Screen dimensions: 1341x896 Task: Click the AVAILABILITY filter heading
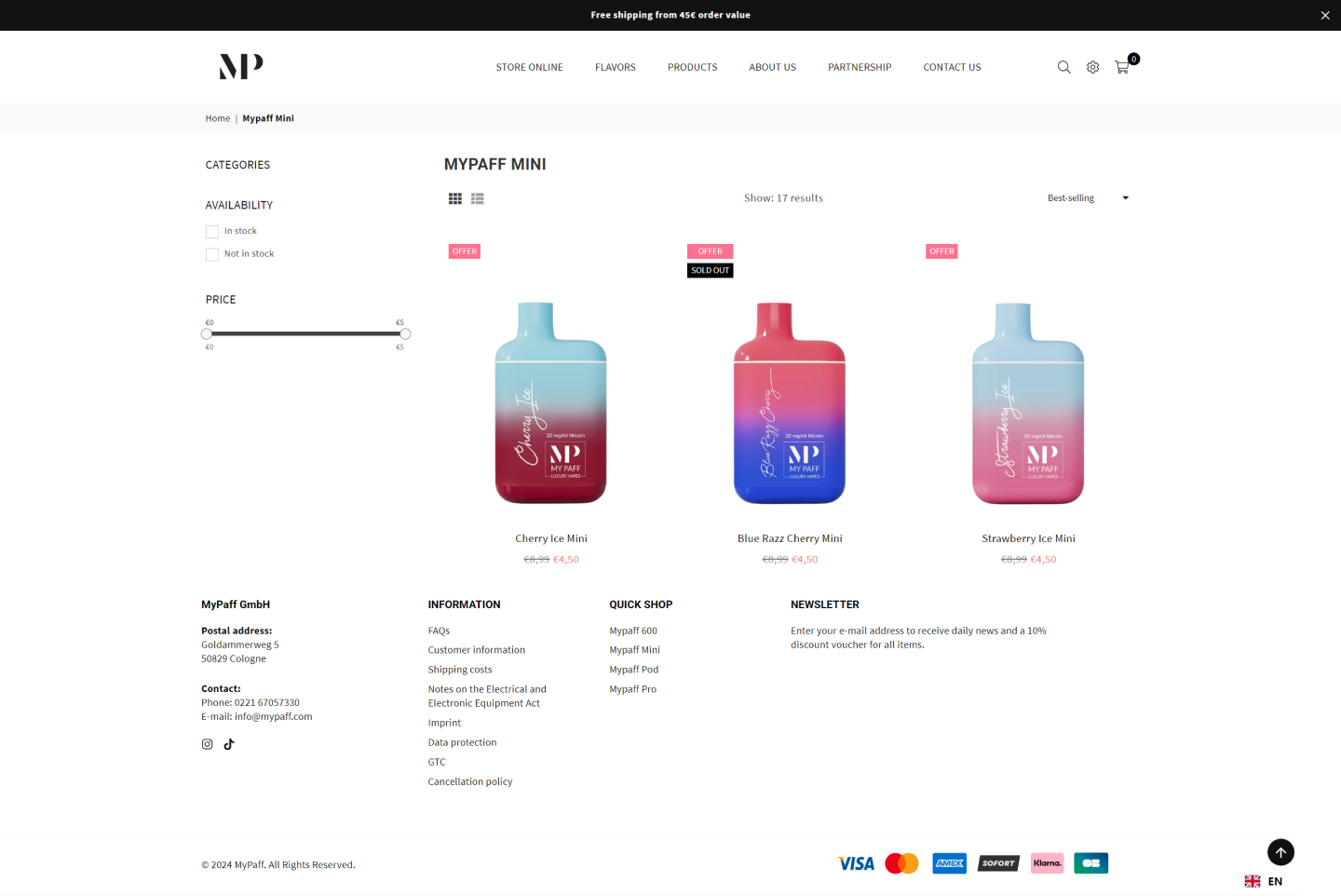coord(239,205)
